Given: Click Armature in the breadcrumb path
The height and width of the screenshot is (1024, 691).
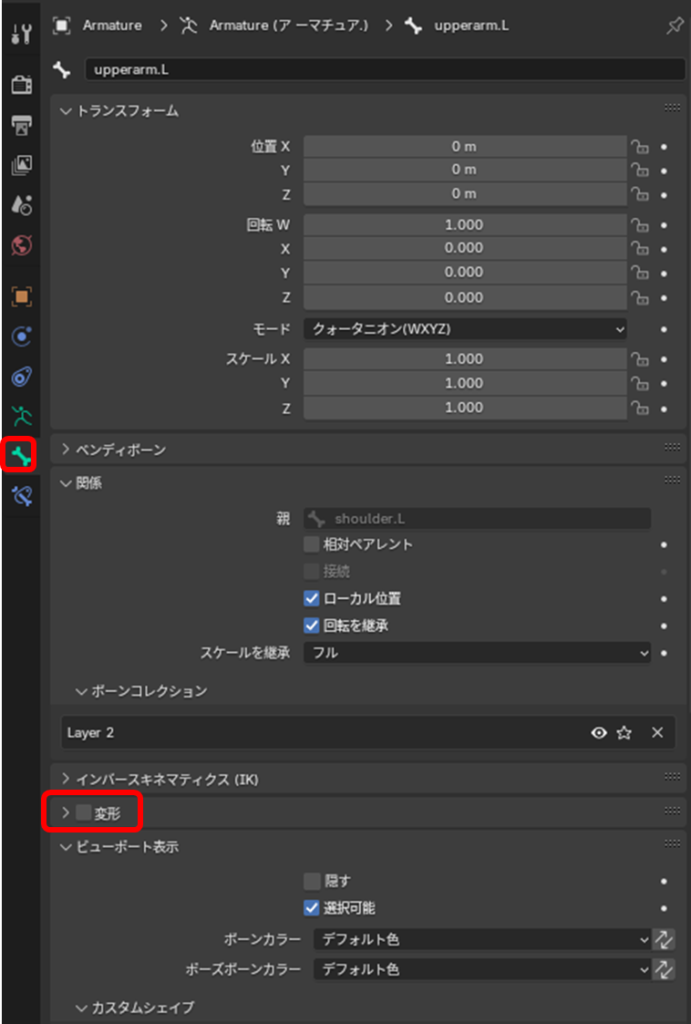Looking at the screenshot, I should (x=111, y=25).
